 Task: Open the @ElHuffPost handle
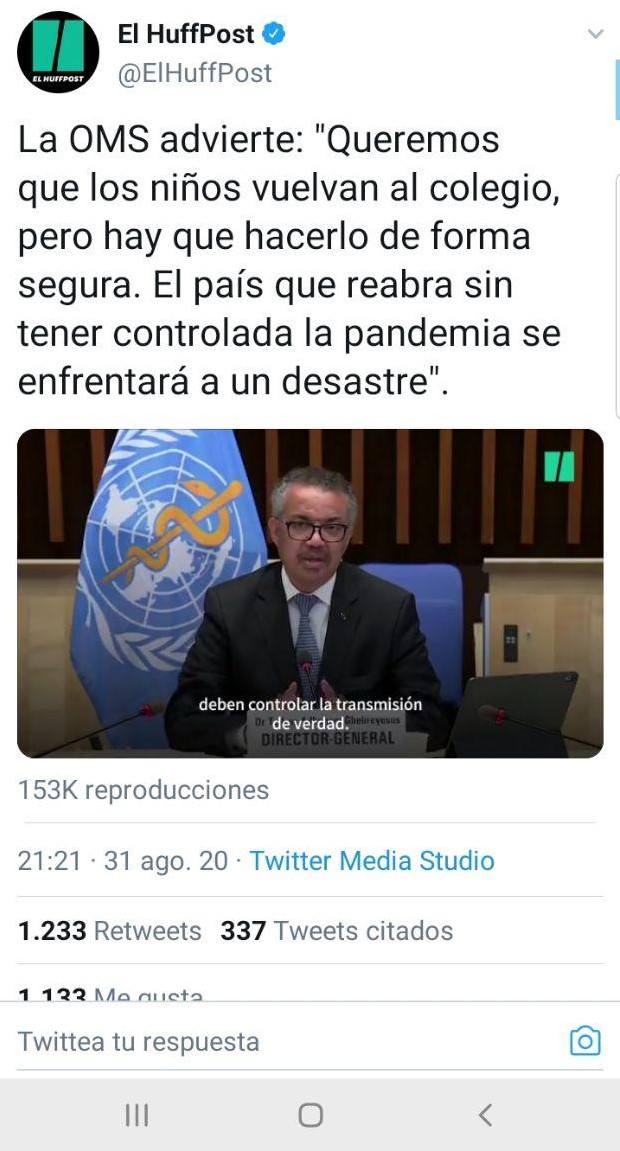coord(194,73)
